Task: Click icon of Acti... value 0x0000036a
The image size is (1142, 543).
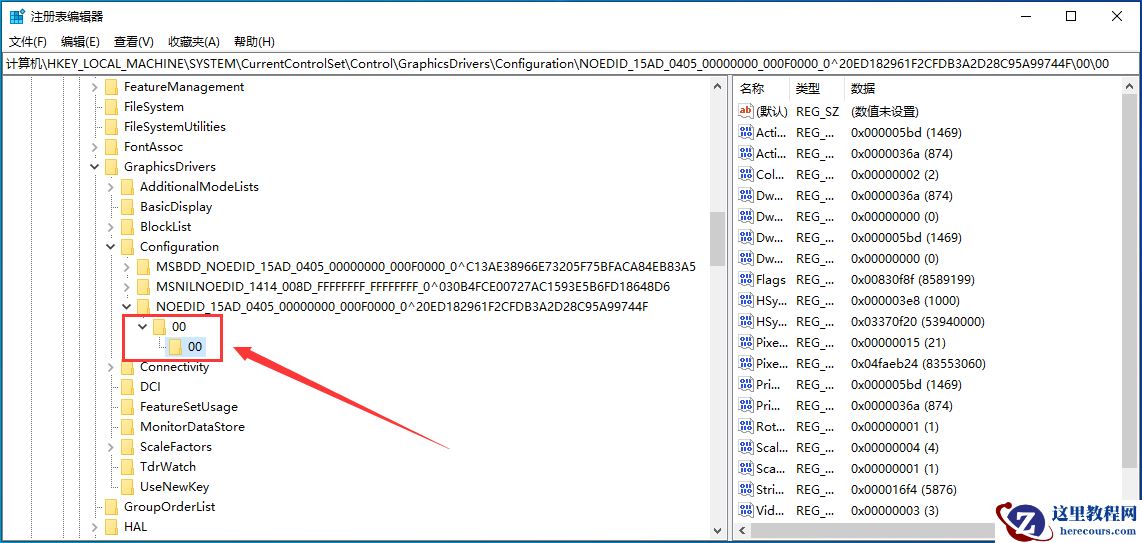Action: (745, 154)
